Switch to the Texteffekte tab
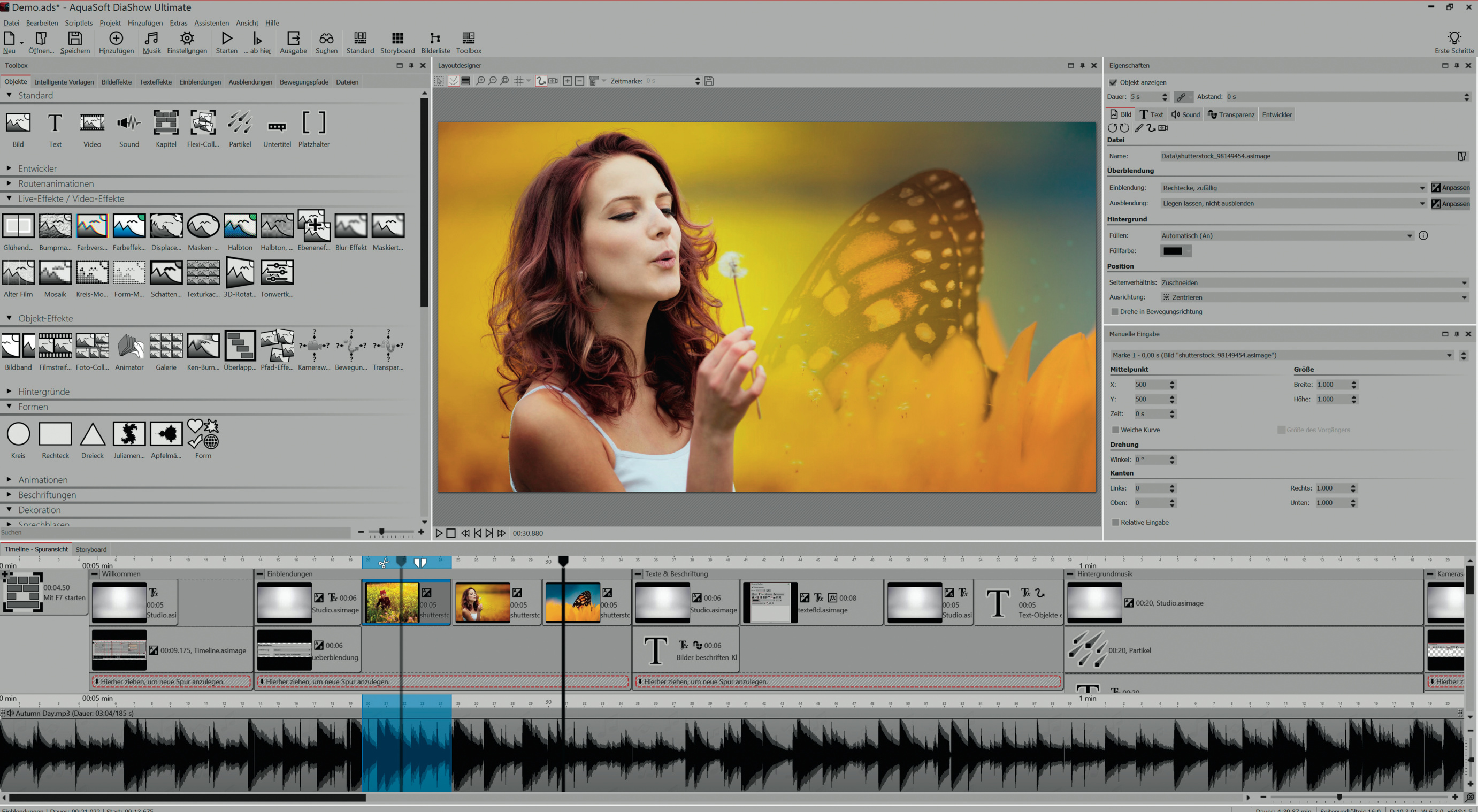This screenshot has width=1478, height=812. pyautogui.click(x=155, y=82)
